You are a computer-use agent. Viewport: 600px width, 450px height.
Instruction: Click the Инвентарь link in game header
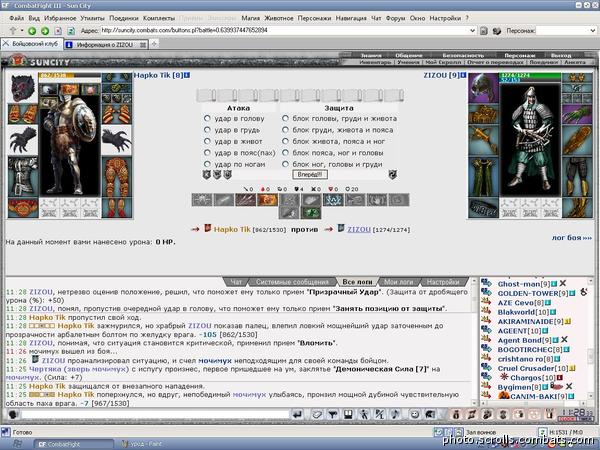point(375,62)
